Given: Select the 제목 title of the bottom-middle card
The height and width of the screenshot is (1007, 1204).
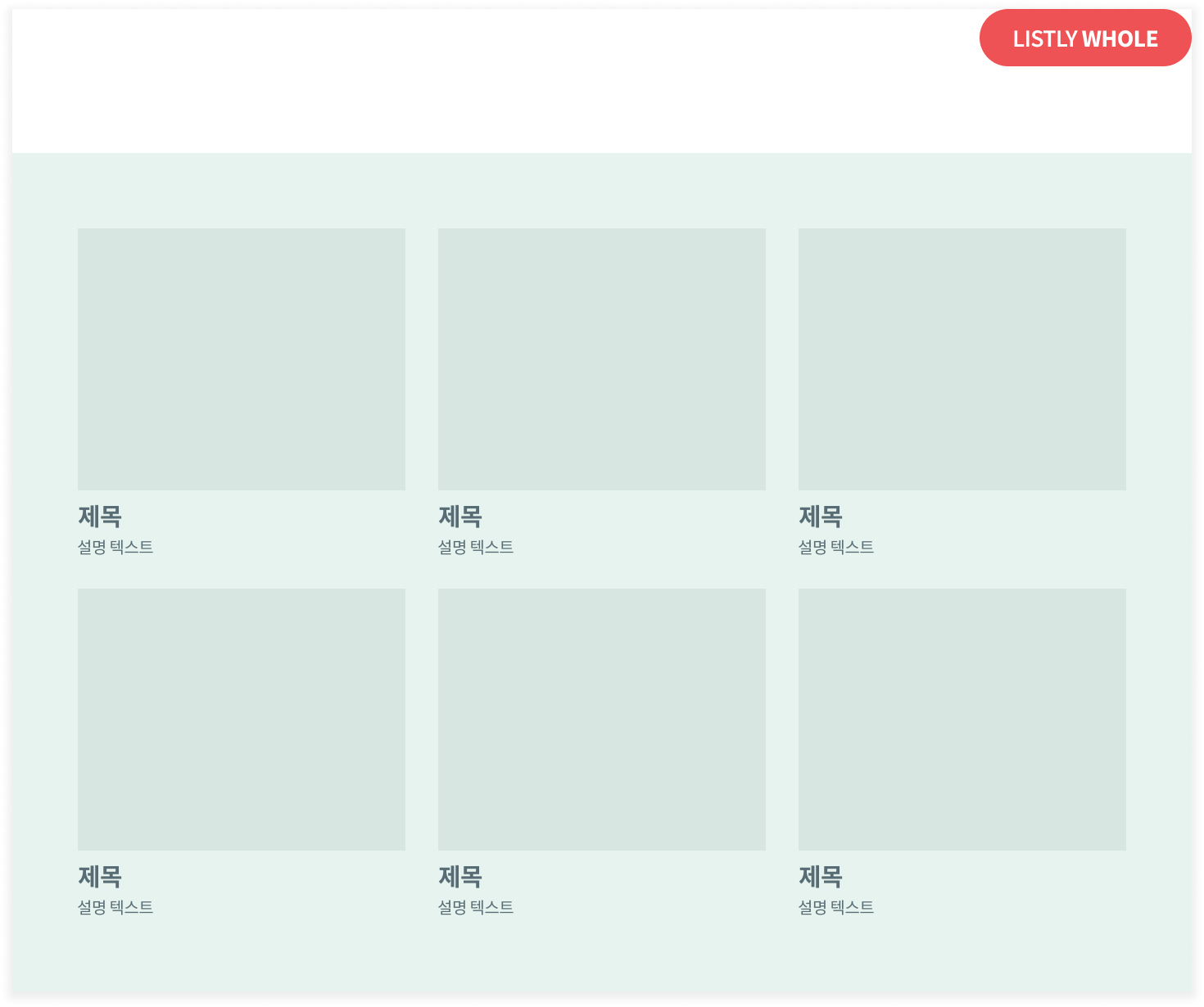Looking at the screenshot, I should coord(460,877).
